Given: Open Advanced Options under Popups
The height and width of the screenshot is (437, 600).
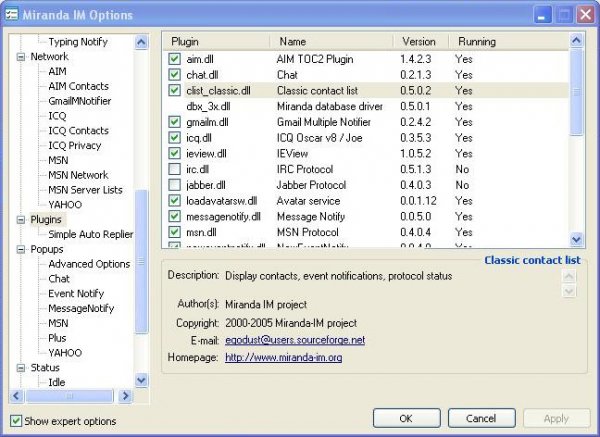Looking at the screenshot, I should click(x=89, y=264).
